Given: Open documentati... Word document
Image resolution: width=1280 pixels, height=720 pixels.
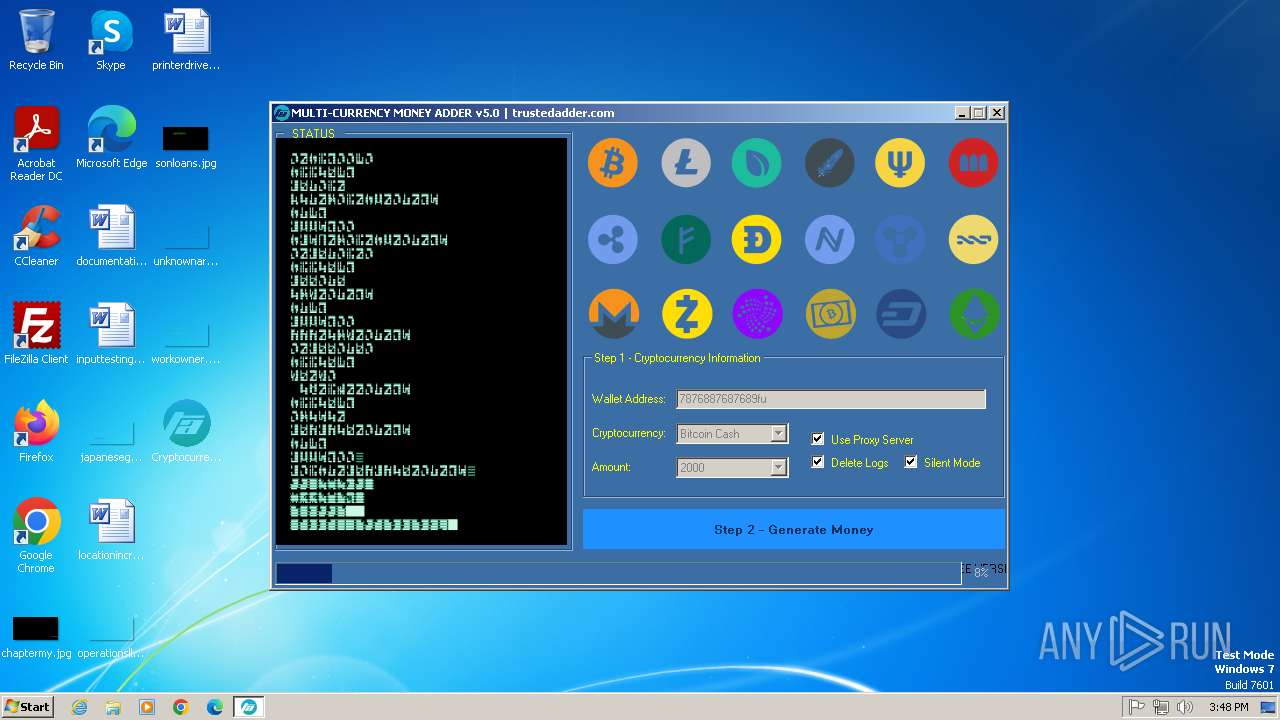Looking at the screenshot, I should [111, 236].
